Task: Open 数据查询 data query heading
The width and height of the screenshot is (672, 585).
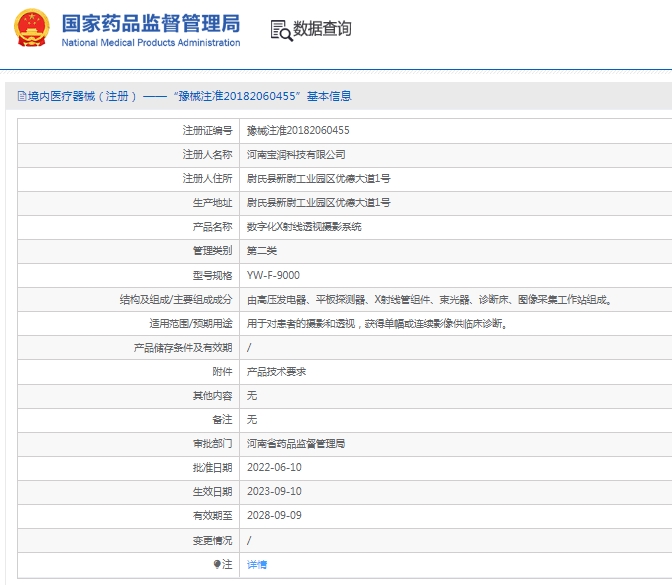Action: pyautogui.click(x=322, y=29)
